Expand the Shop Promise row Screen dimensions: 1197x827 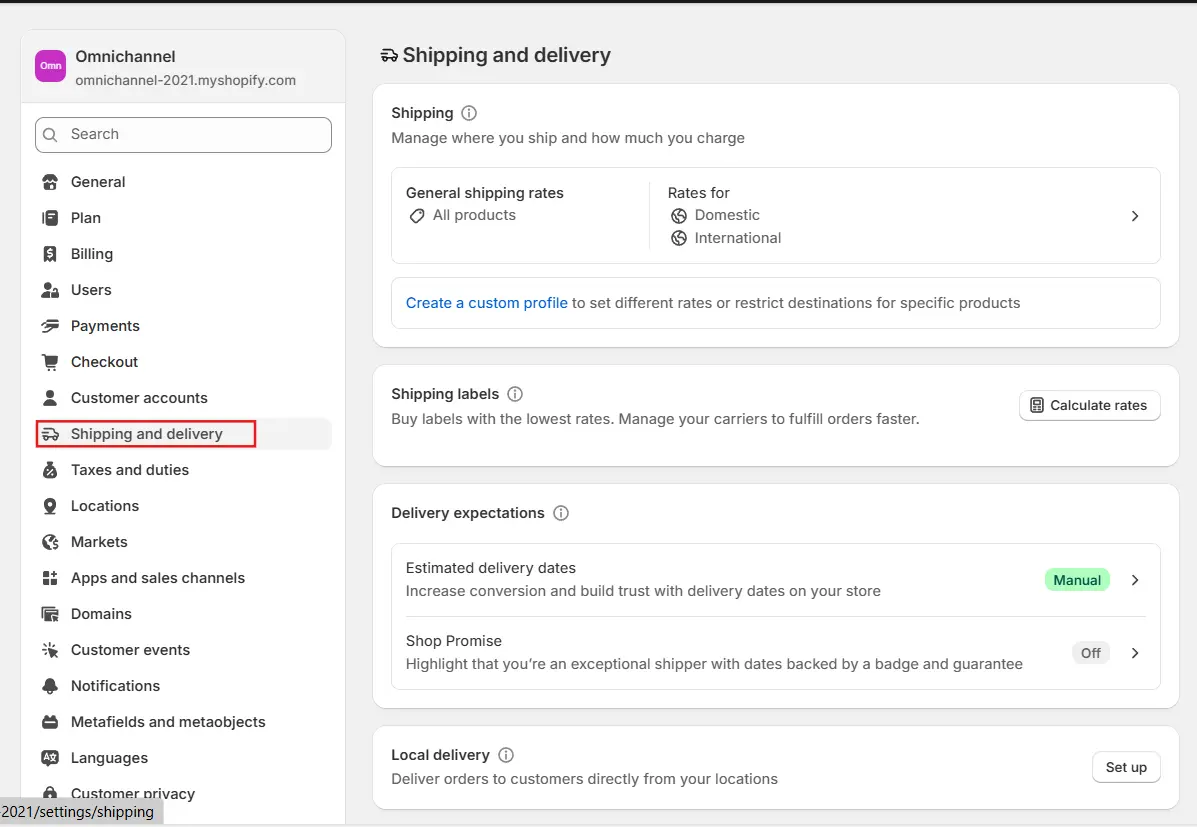pyautogui.click(x=1135, y=652)
